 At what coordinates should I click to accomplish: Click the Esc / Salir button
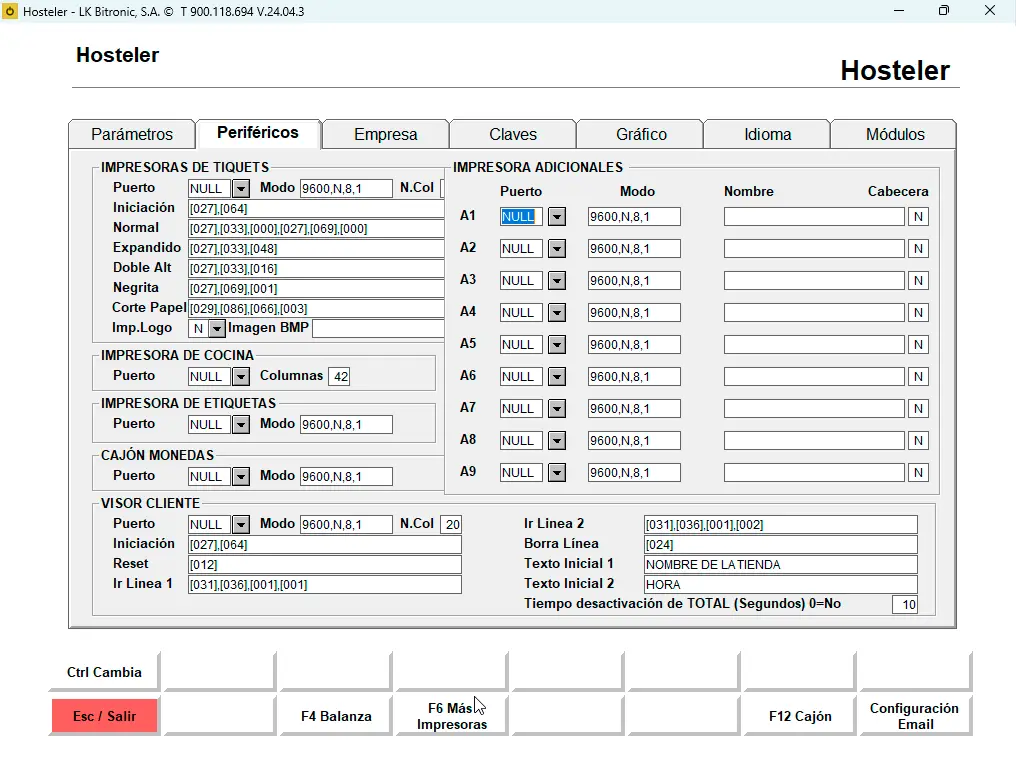click(x=104, y=716)
